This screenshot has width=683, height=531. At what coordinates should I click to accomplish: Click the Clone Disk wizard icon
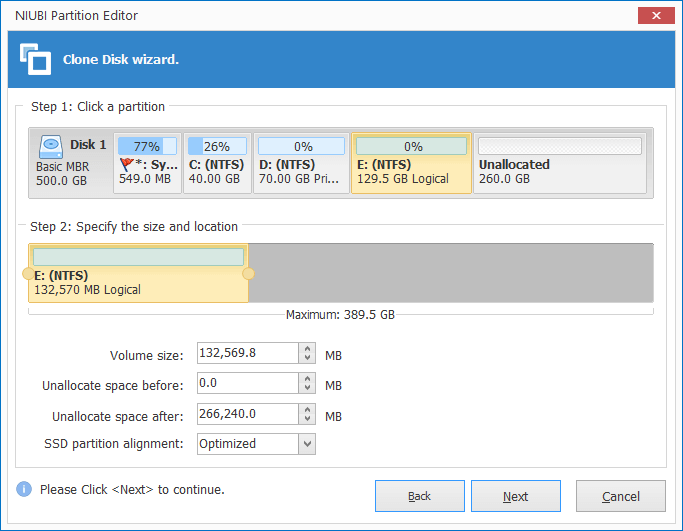[36, 59]
